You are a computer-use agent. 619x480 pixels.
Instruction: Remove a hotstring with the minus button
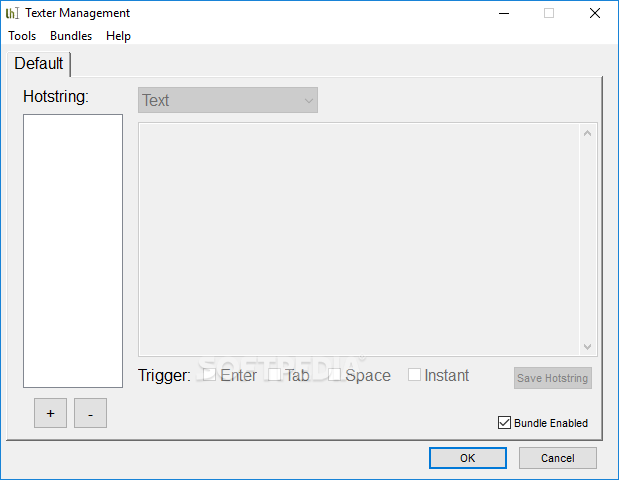click(x=90, y=413)
